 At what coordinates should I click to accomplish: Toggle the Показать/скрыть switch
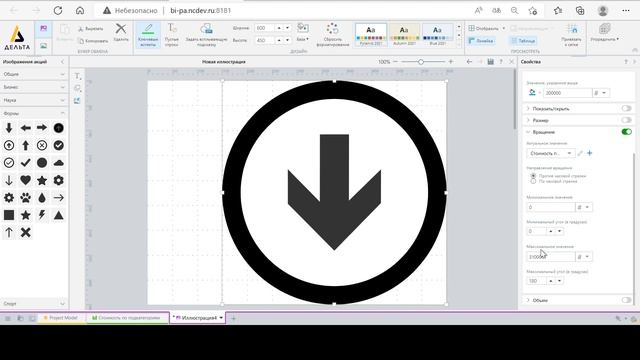627,109
